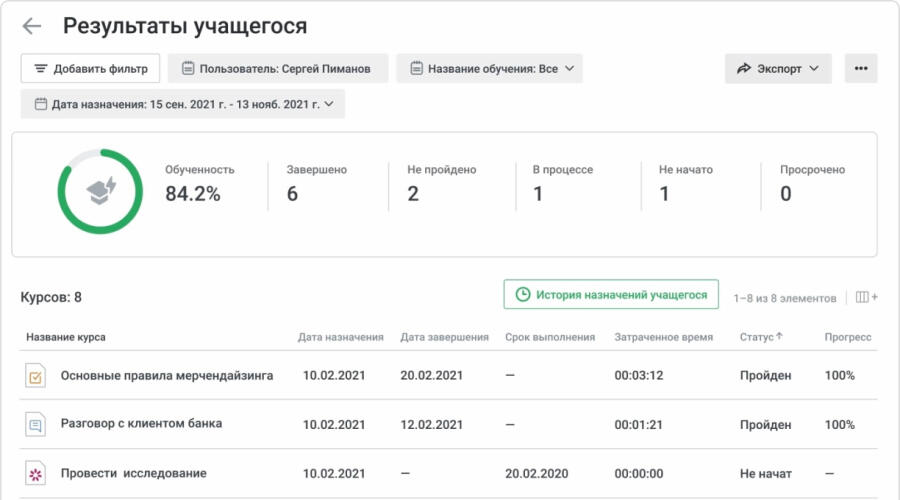Image resolution: width=900 pixels, height=500 pixels.
Task: Click time spent 00:00:00
Action: [x=639, y=474]
